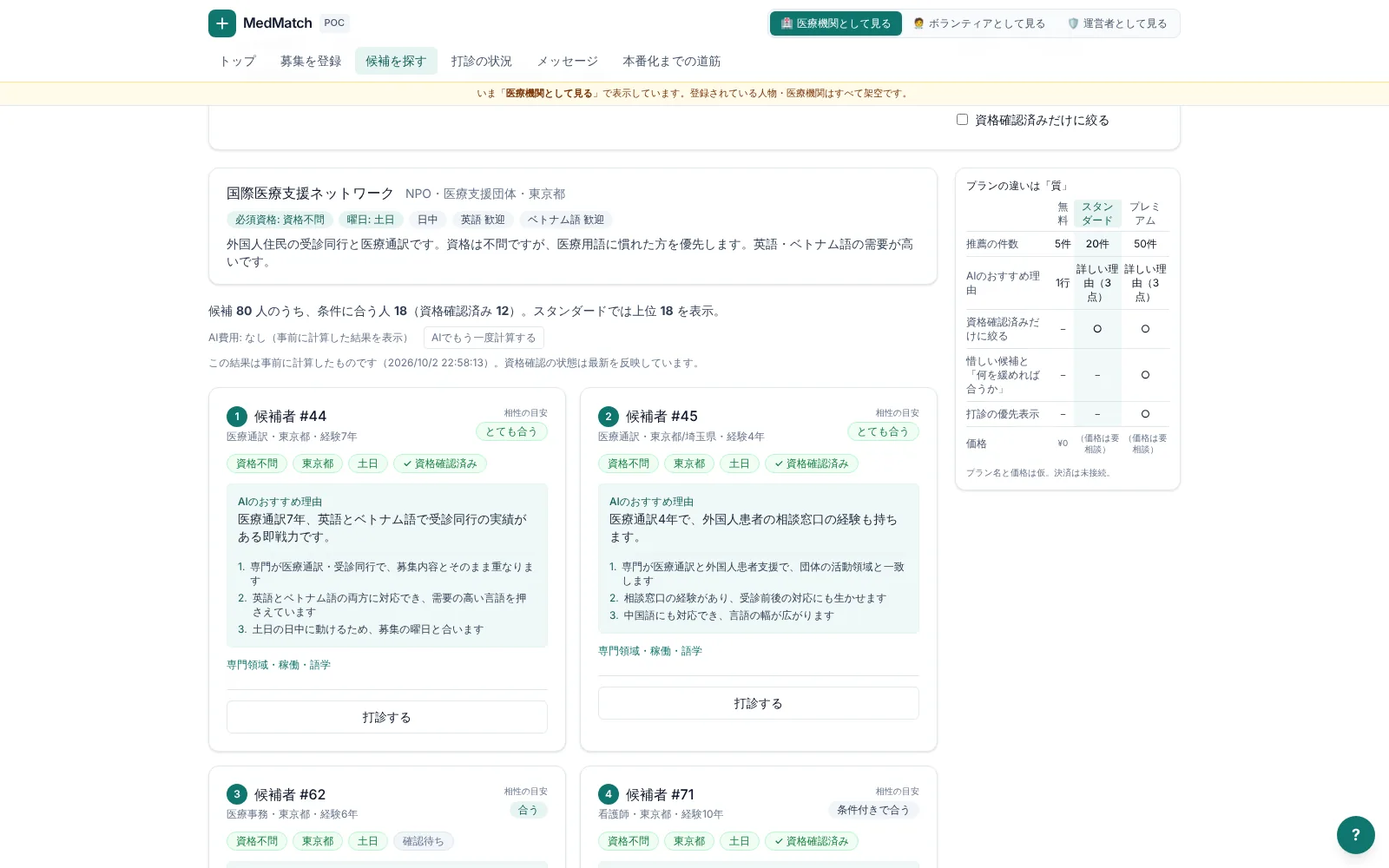Click 資格確認済み tag on 候補者 #44

coord(440,464)
